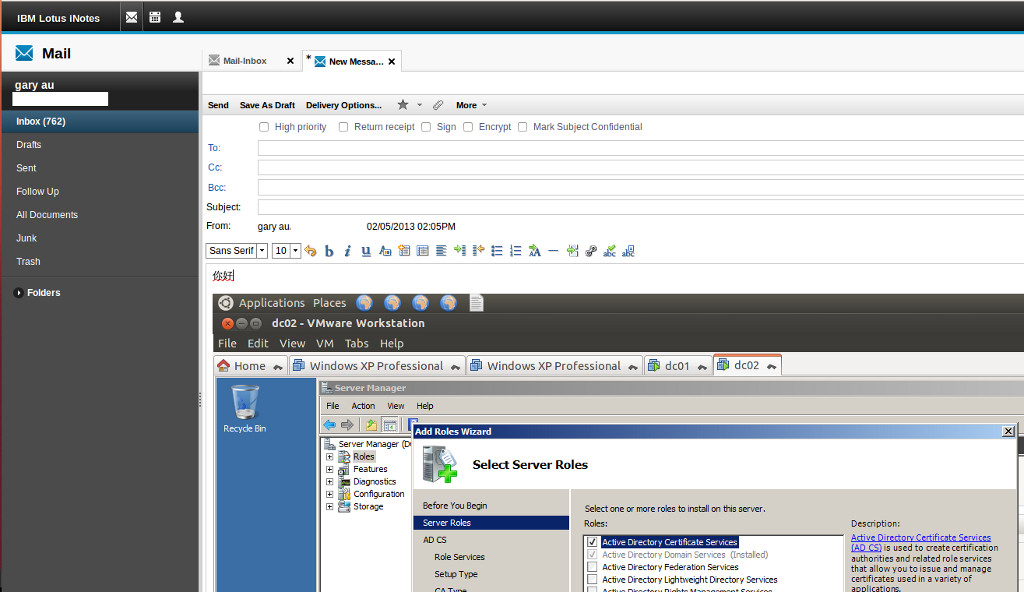Click the insert page break icon

[573, 251]
